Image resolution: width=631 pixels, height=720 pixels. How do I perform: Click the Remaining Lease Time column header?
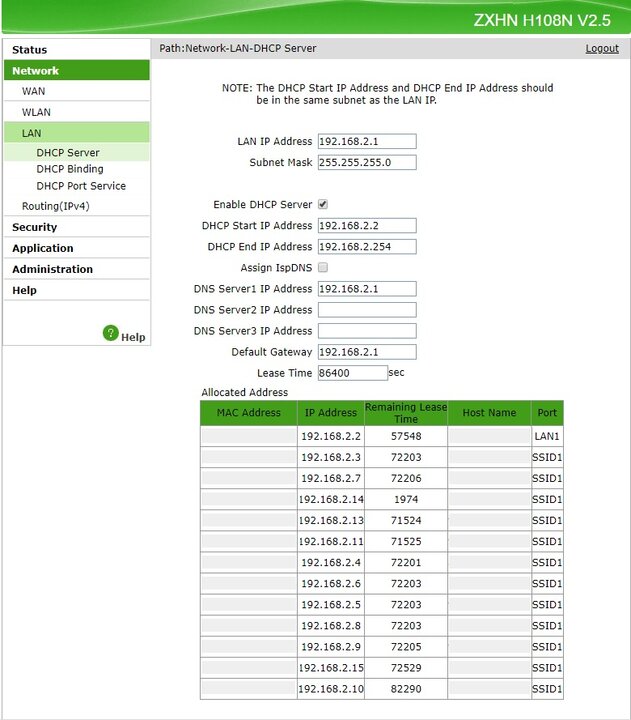(406, 413)
